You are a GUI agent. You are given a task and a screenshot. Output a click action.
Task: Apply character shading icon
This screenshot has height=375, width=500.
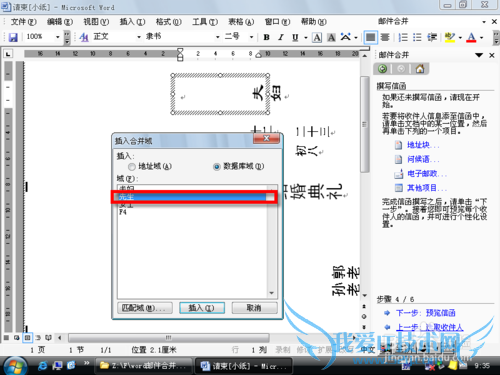pyautogui.click(x=331, y=37)
